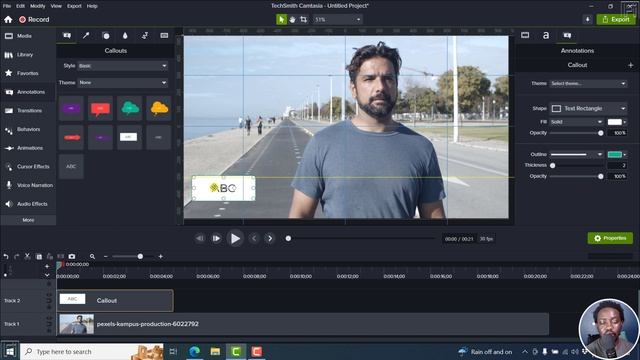Open the Visual properties tab icon
The image size is (640, 360).
525,36
